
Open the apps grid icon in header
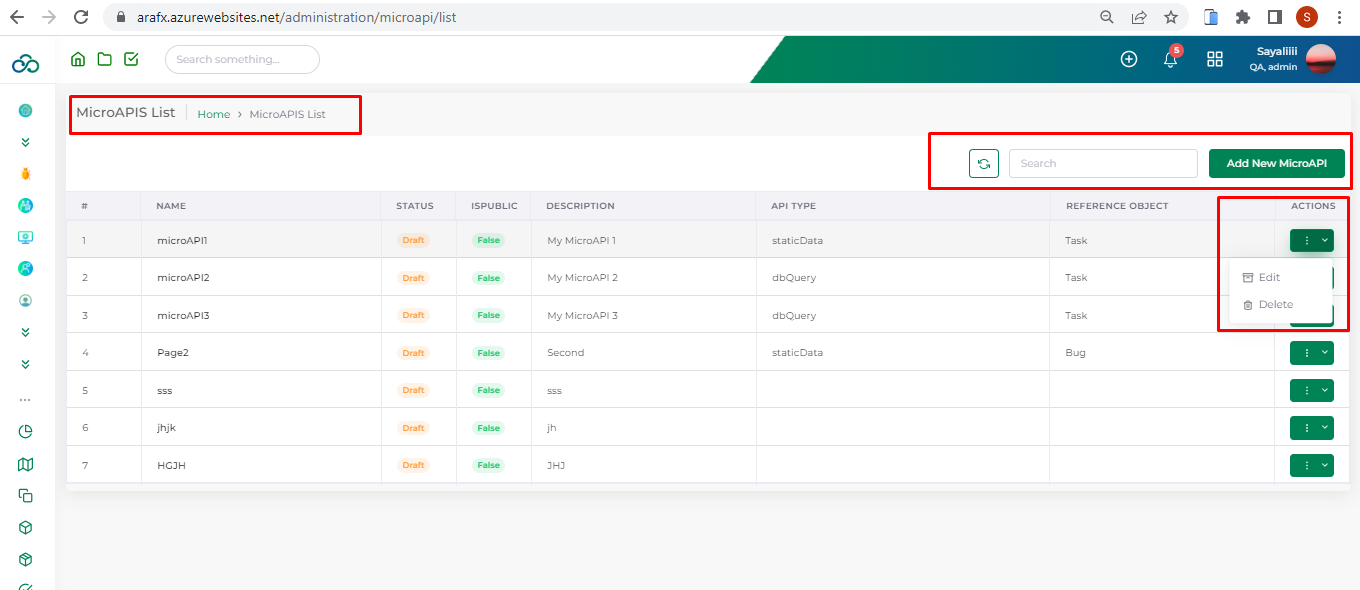[x=1215, y=59]
